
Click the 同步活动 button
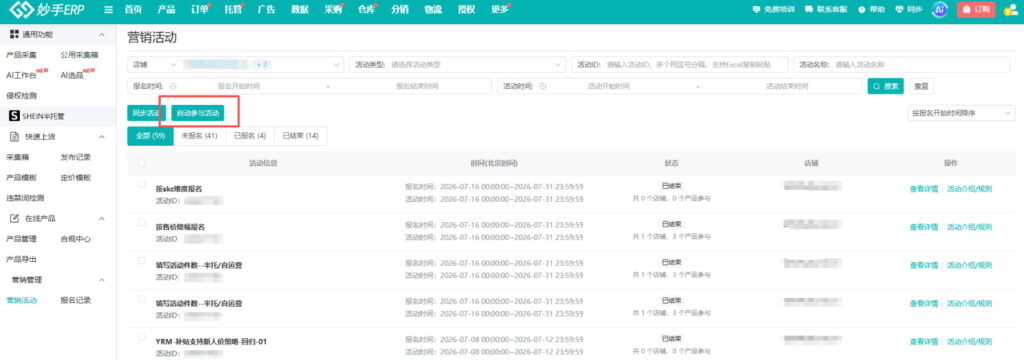click(146, 113)
